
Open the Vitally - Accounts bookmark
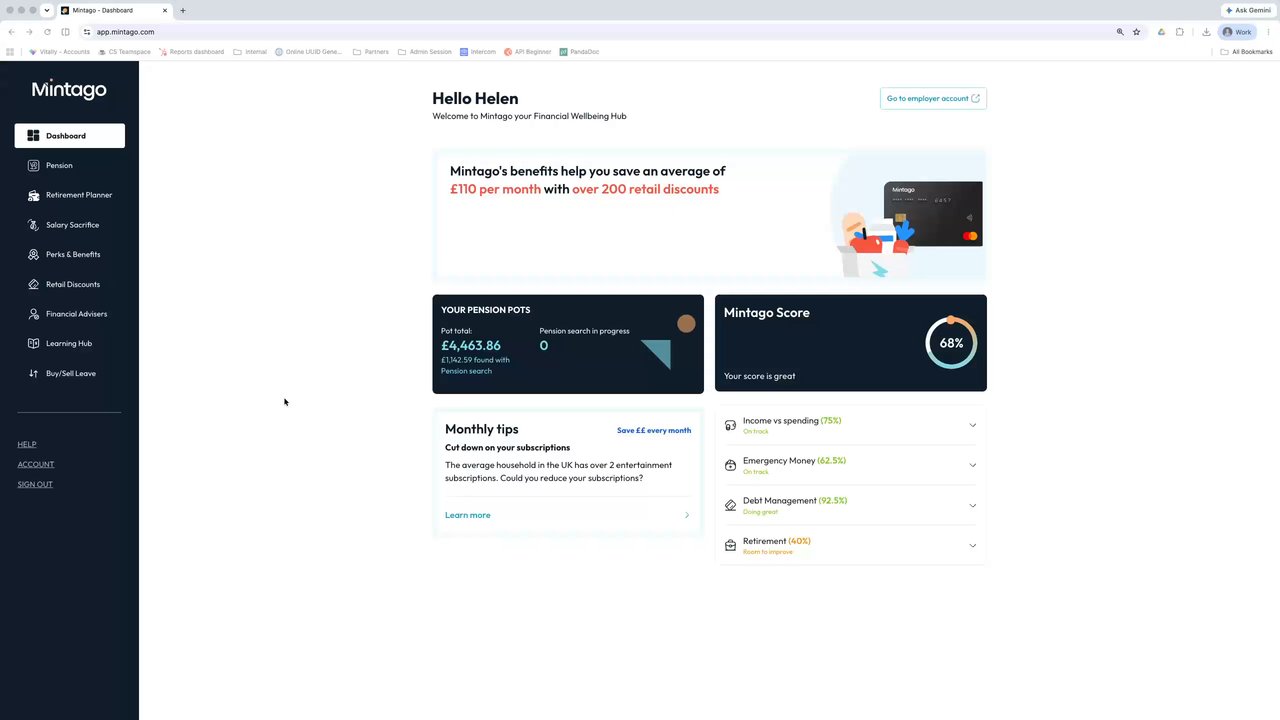(x=59, y=52)
